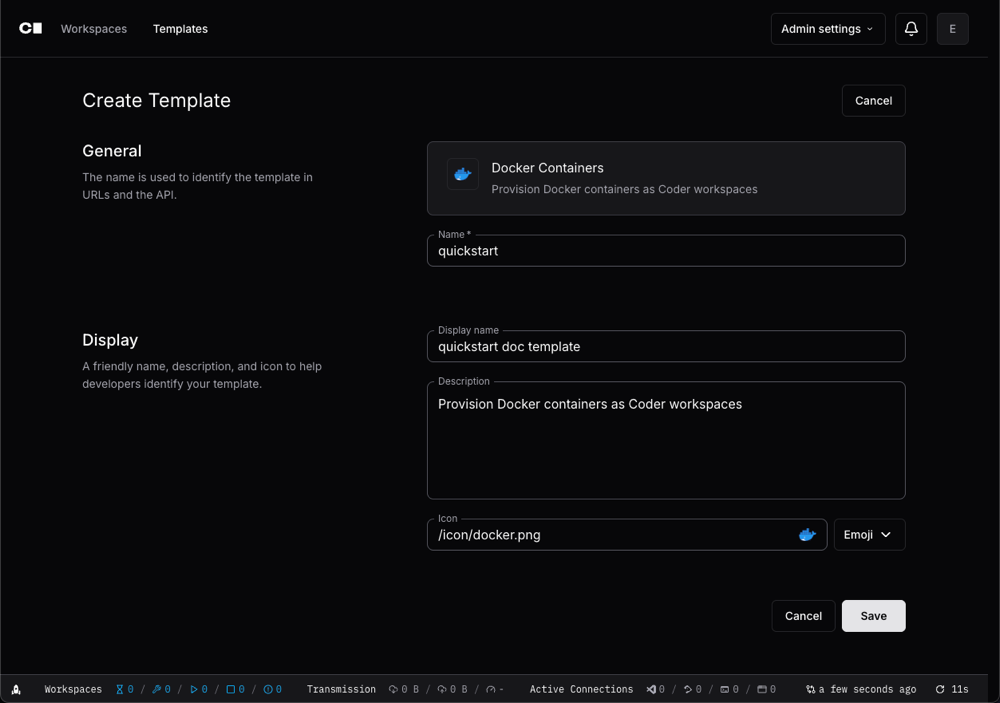
Task: Click the 'Workspaces' label in status bar
Action: pyautogui.click(x=73, y=689)
